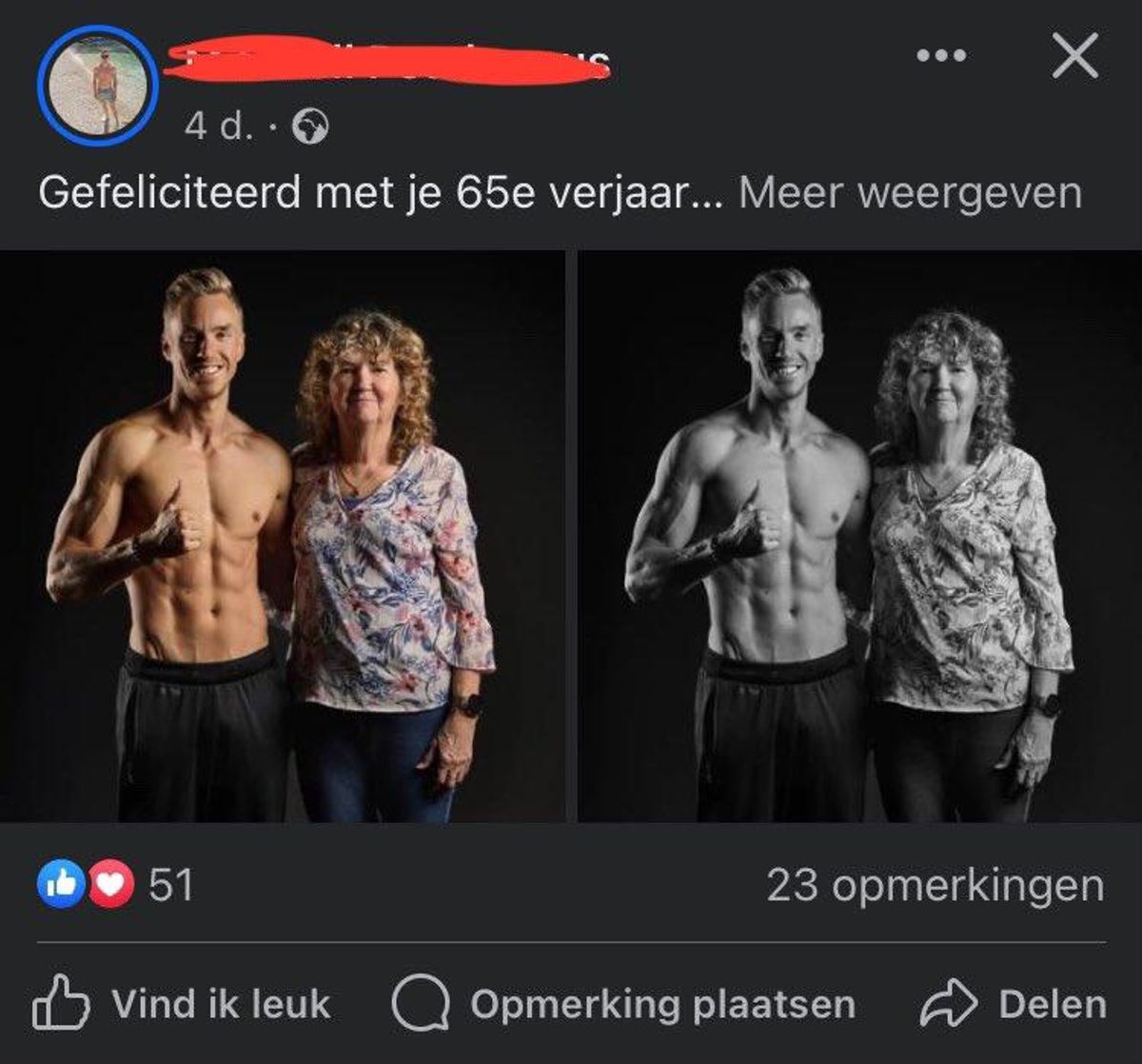
Task: Click the globe public-audience icon
Action: (x=310, y=126)
